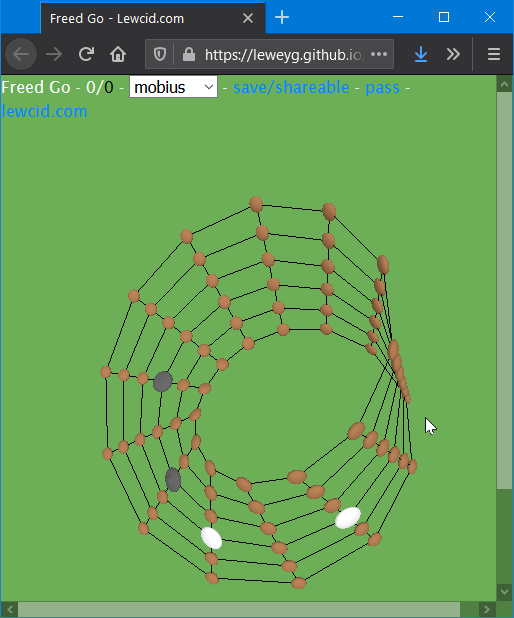Place a stone on the topmost board node

coord(256,204)
